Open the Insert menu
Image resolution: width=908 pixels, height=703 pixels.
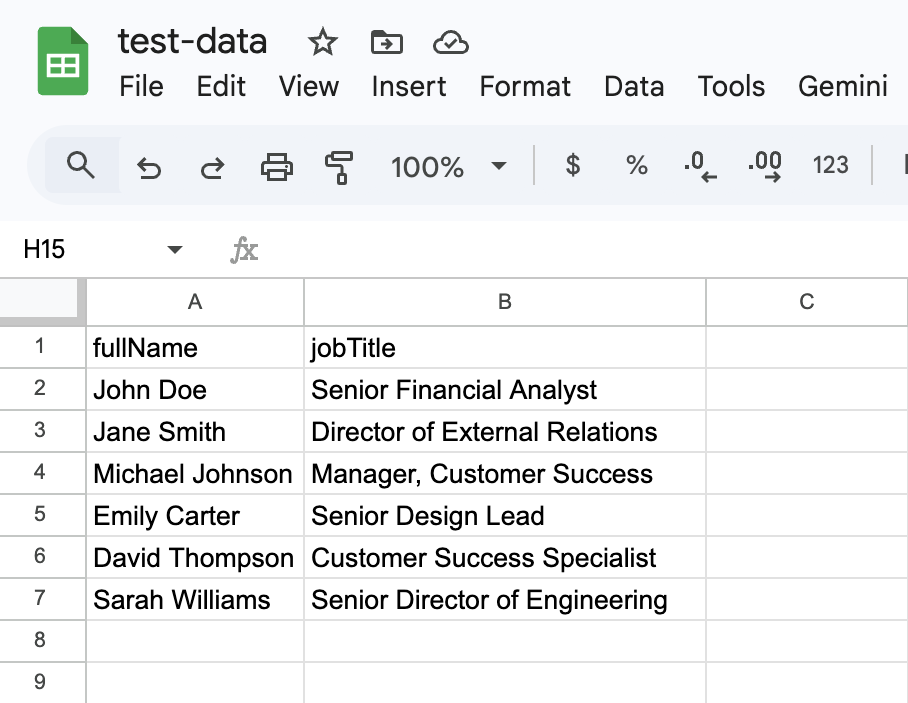point(408,87)
